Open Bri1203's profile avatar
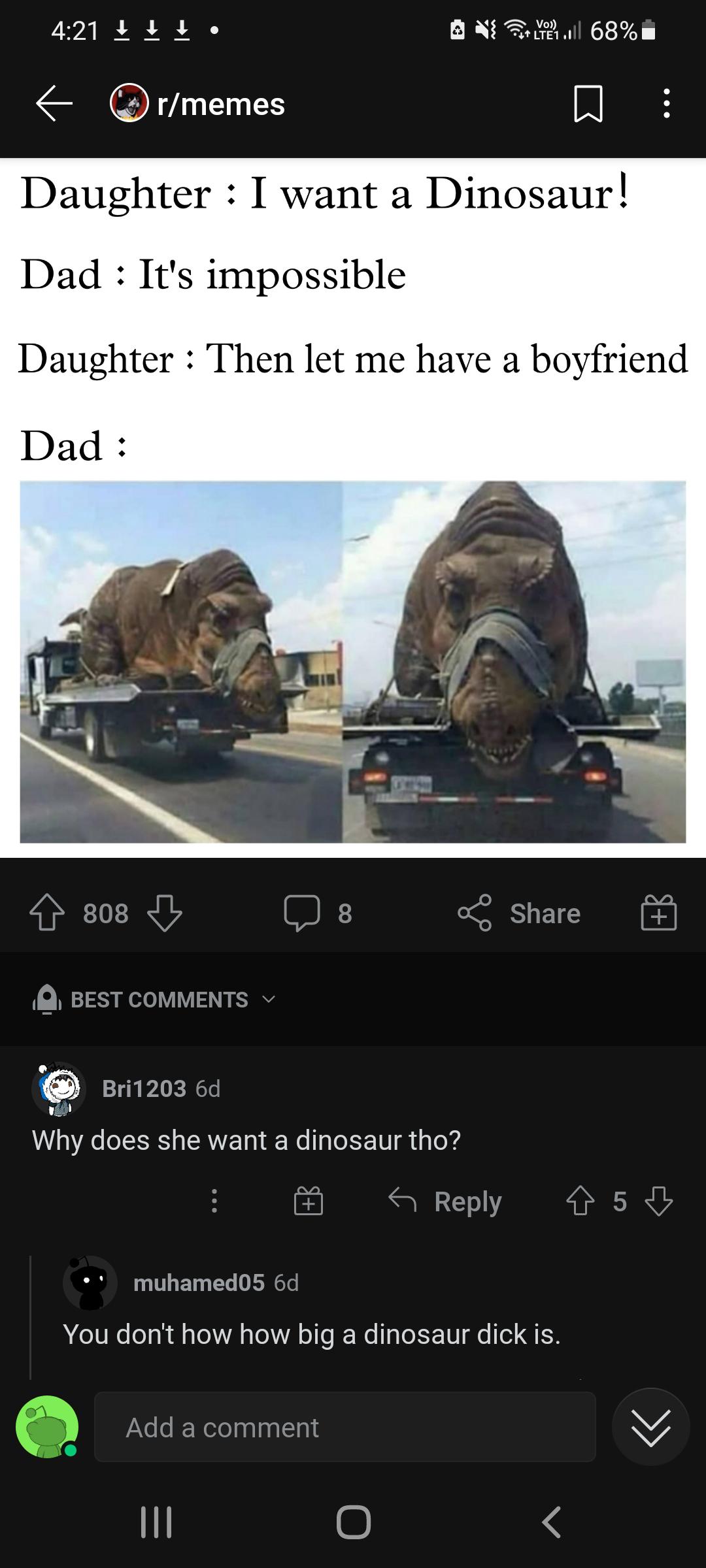The height and width of the screenshot is (1568, 706). (x=59, y=1088)
